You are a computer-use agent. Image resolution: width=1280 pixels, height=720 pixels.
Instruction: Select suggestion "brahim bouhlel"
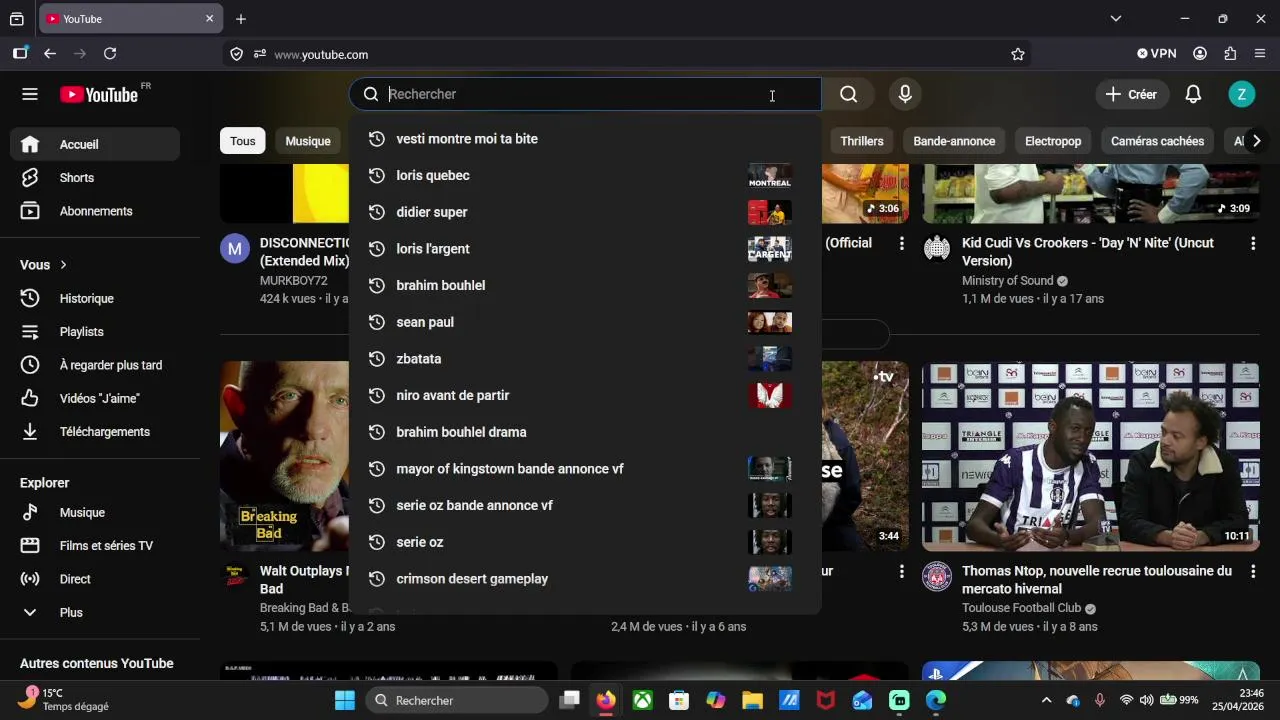tap(585, 285)
